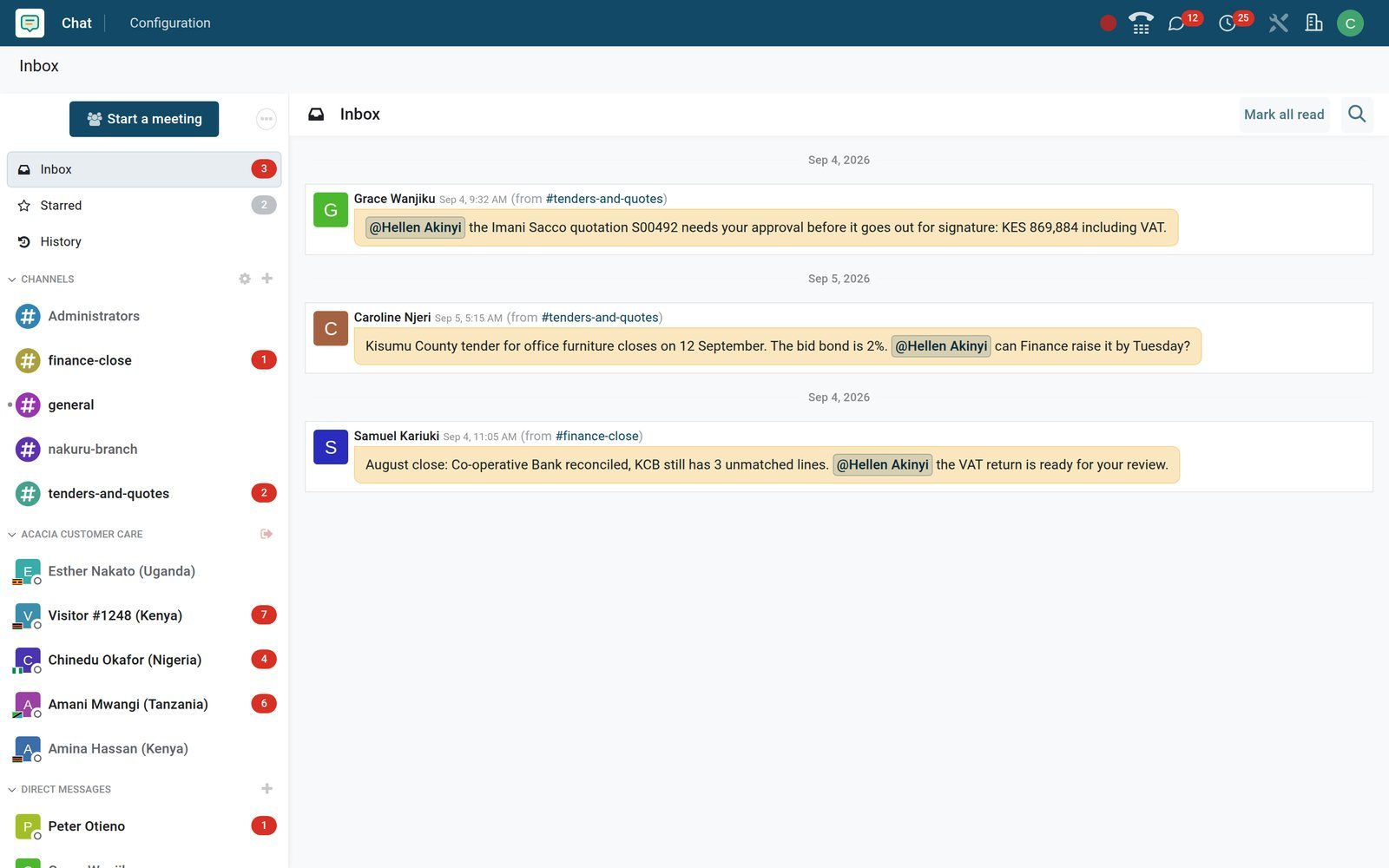The height and width of the screenshot is (868, 1389).
Task: Select the Starred mailbox
Action: pos(144,206)
